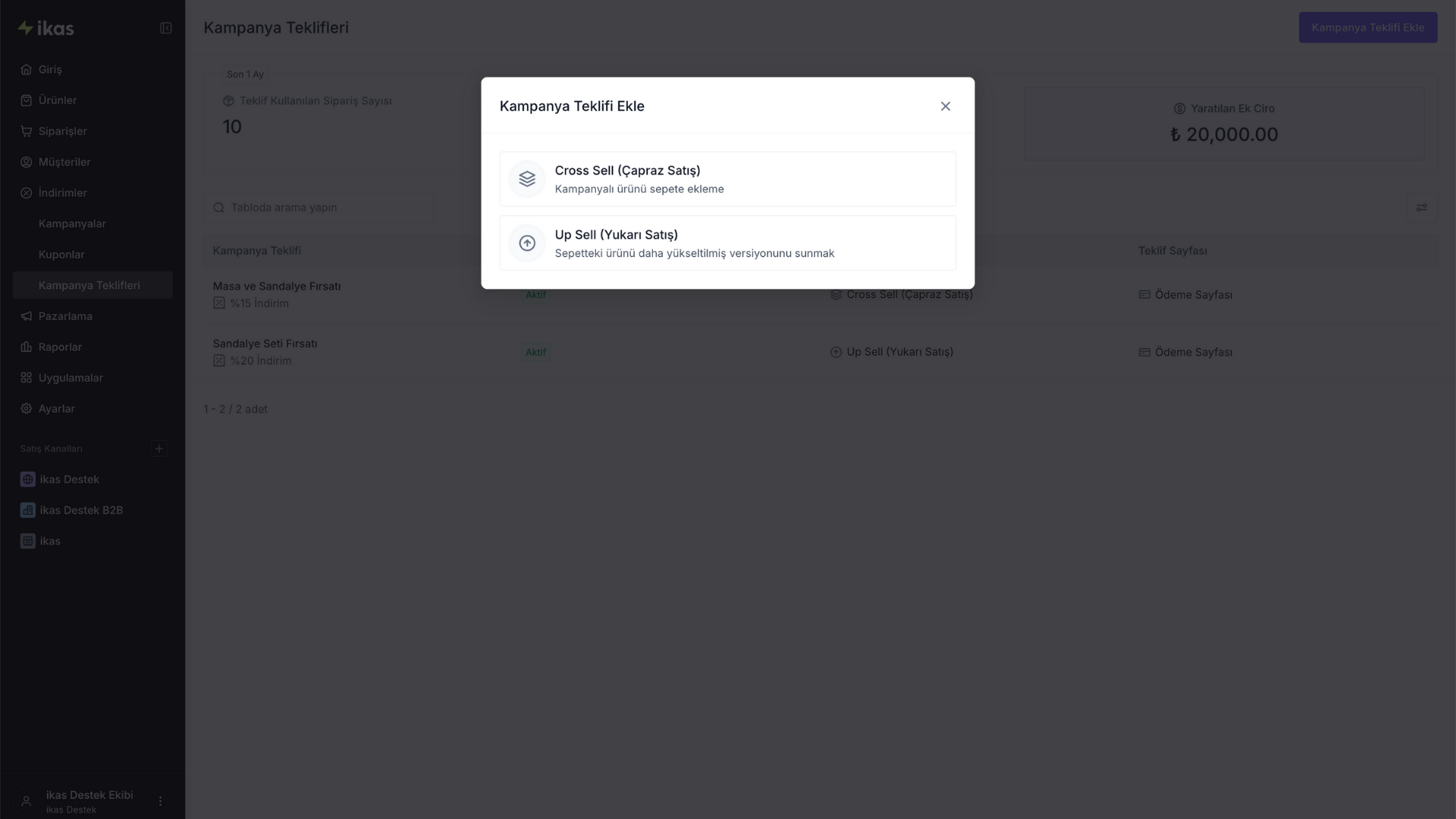This screenshot has width=1456, height=819.
Task: Open Ayarlar settings menu
Action: click(56, 409)
